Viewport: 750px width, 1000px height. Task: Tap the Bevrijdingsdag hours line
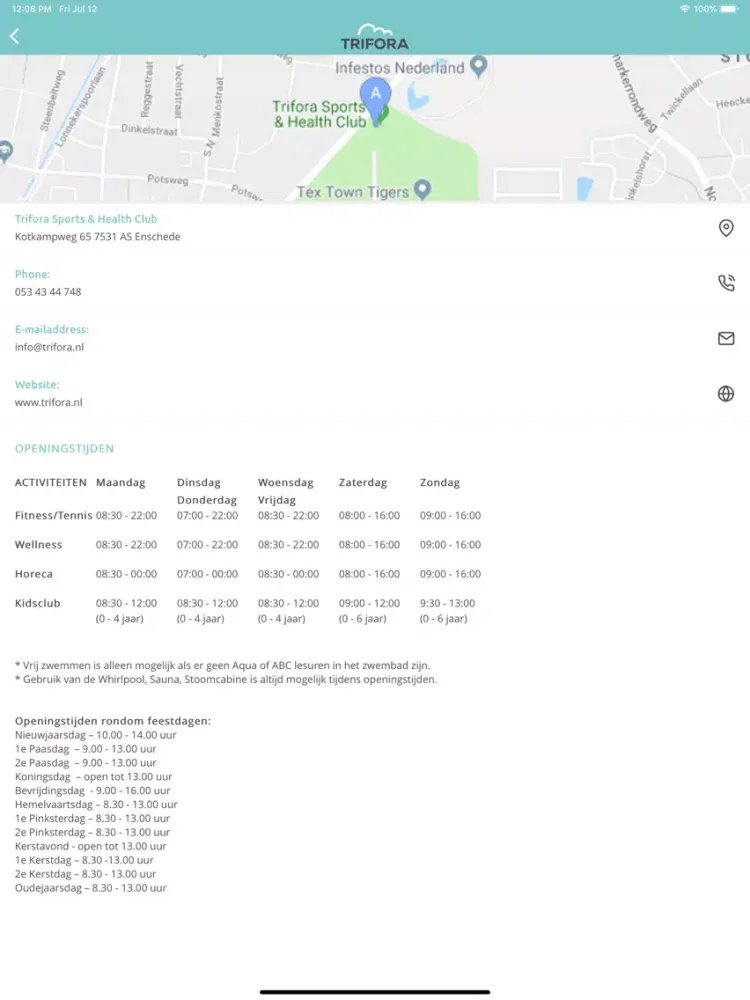92,791
